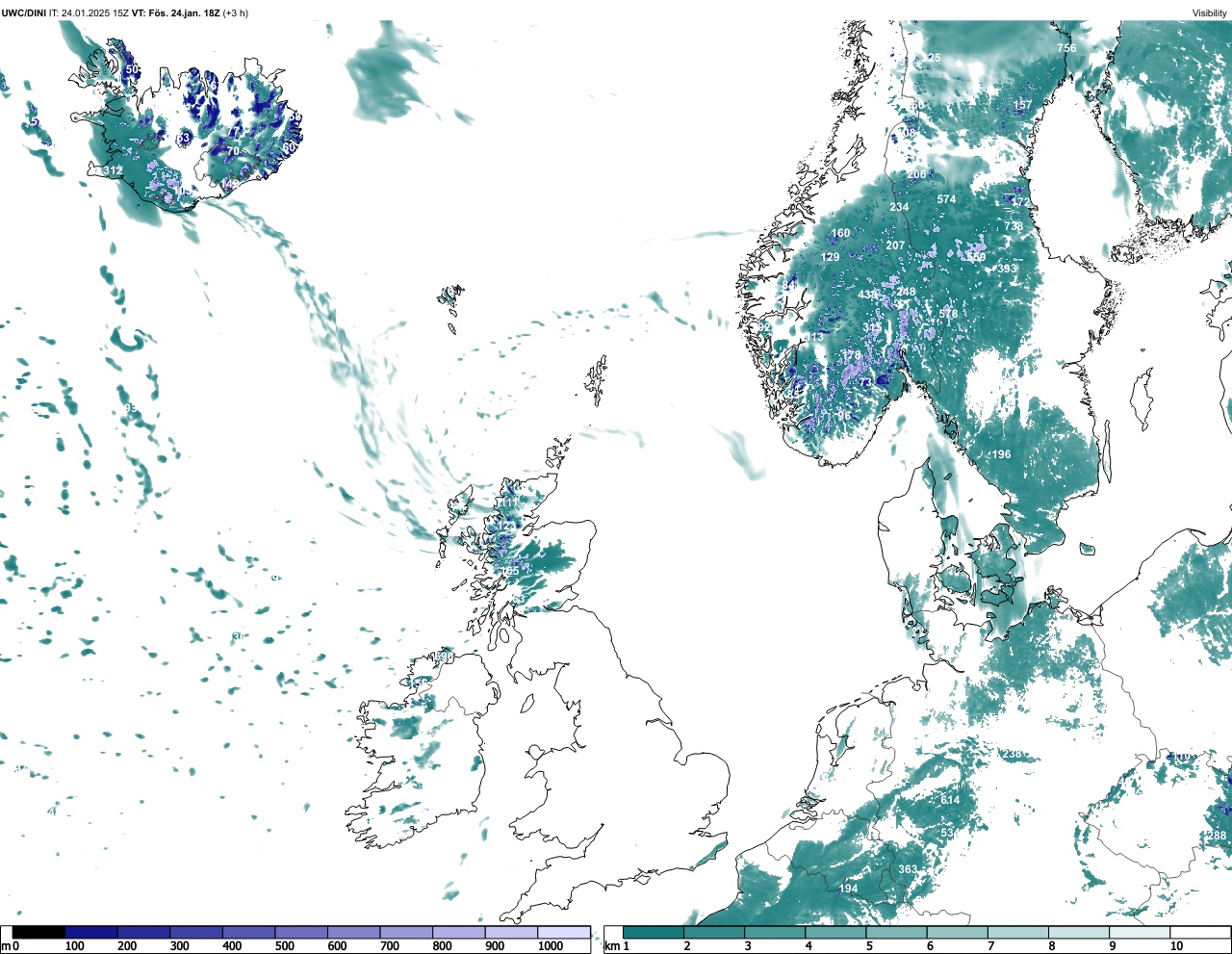
Task: Click the '288' value at right edge
Action: coord(1218,836)
